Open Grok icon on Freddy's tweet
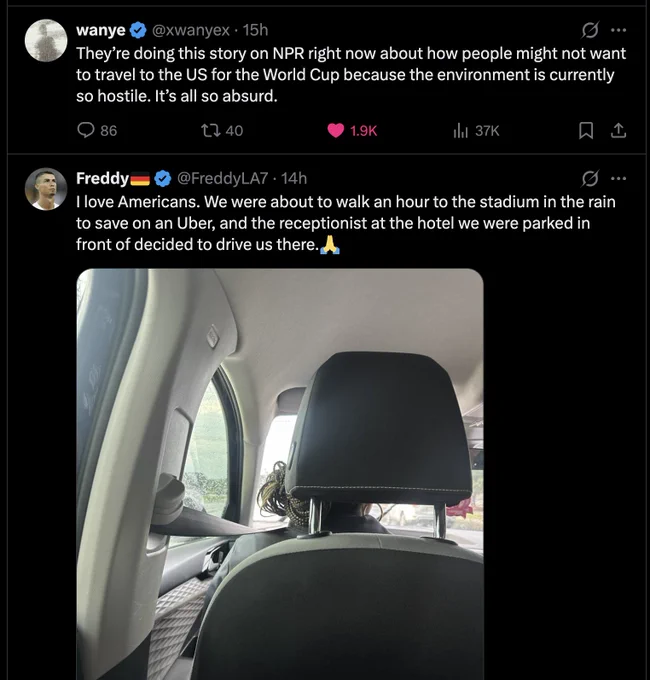 590,178
